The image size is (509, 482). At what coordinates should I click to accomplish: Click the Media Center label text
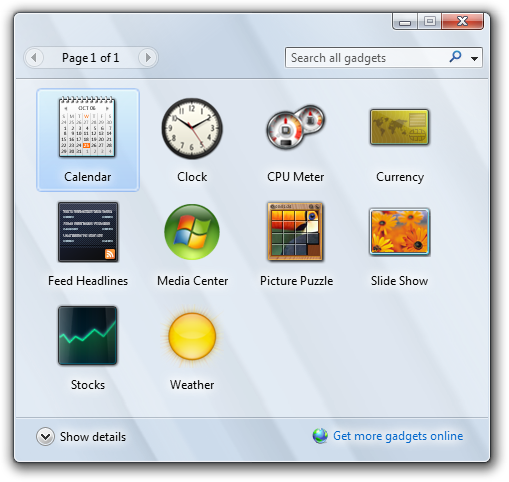pos(193,281)
